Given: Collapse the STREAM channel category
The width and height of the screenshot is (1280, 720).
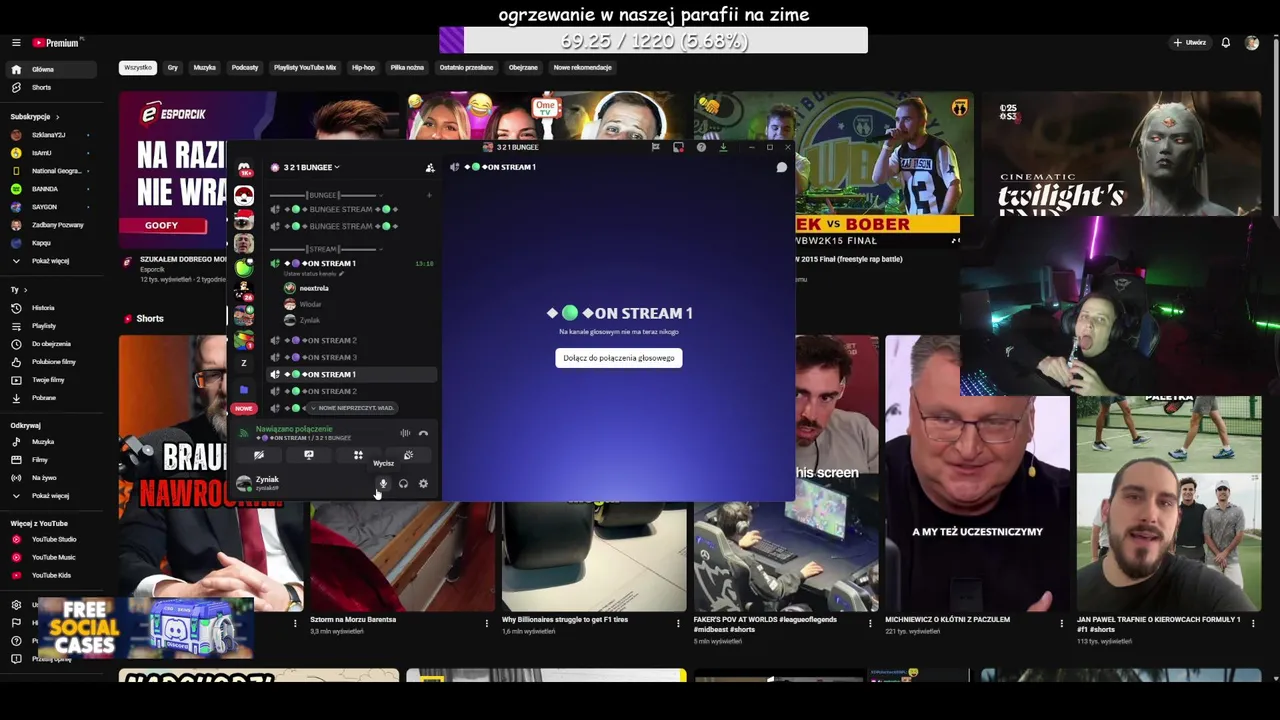Looking at the screenshot, I should point(323,249).
